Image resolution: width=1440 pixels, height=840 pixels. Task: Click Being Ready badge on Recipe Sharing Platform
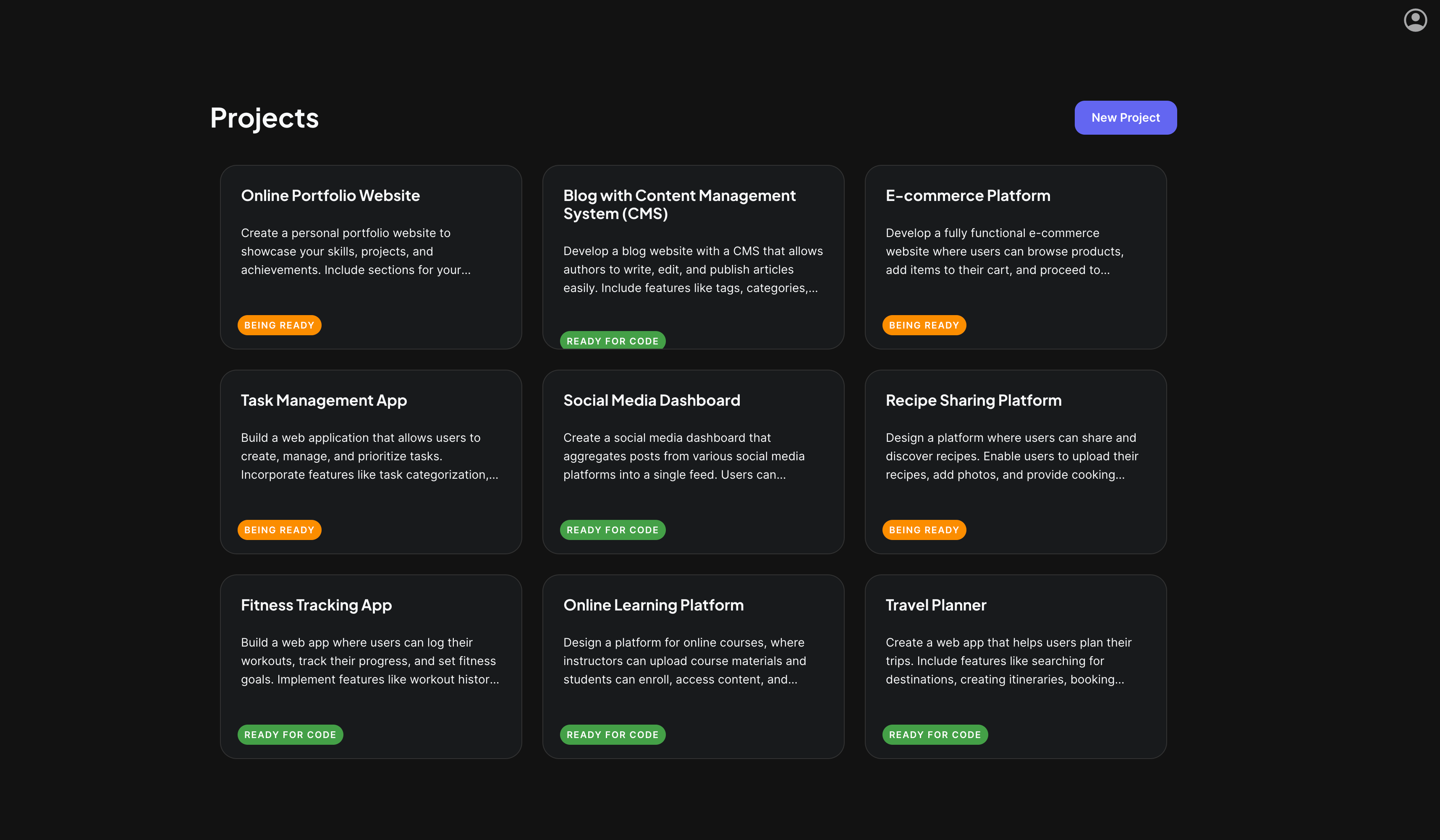pyautogui.click(x=924, y=530)
